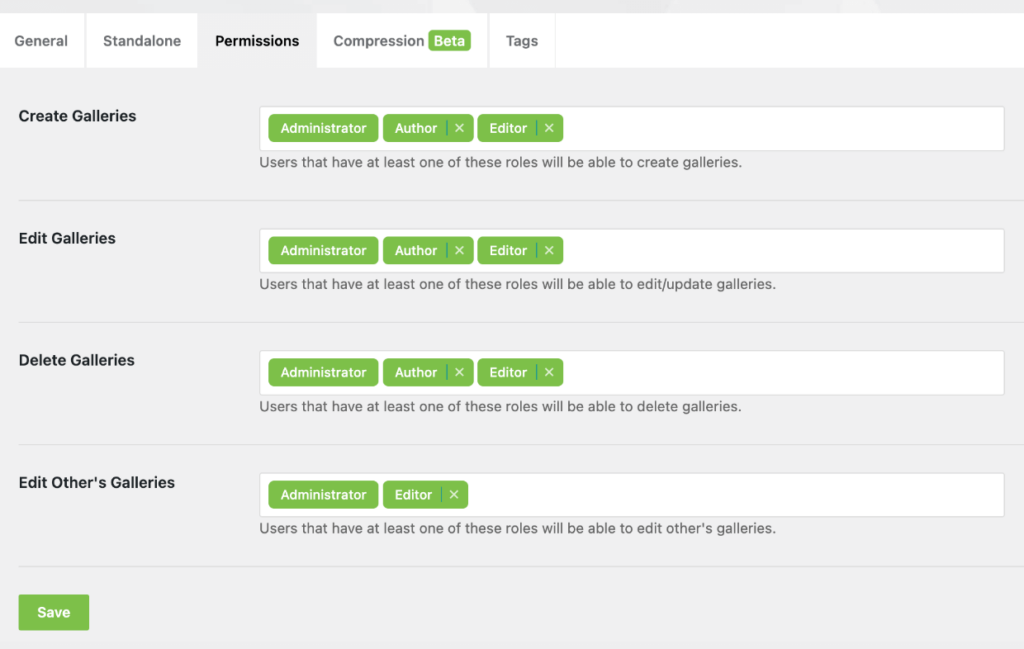
Task: Click the Author tag in Delete Galleries
Action: (415, 372)
